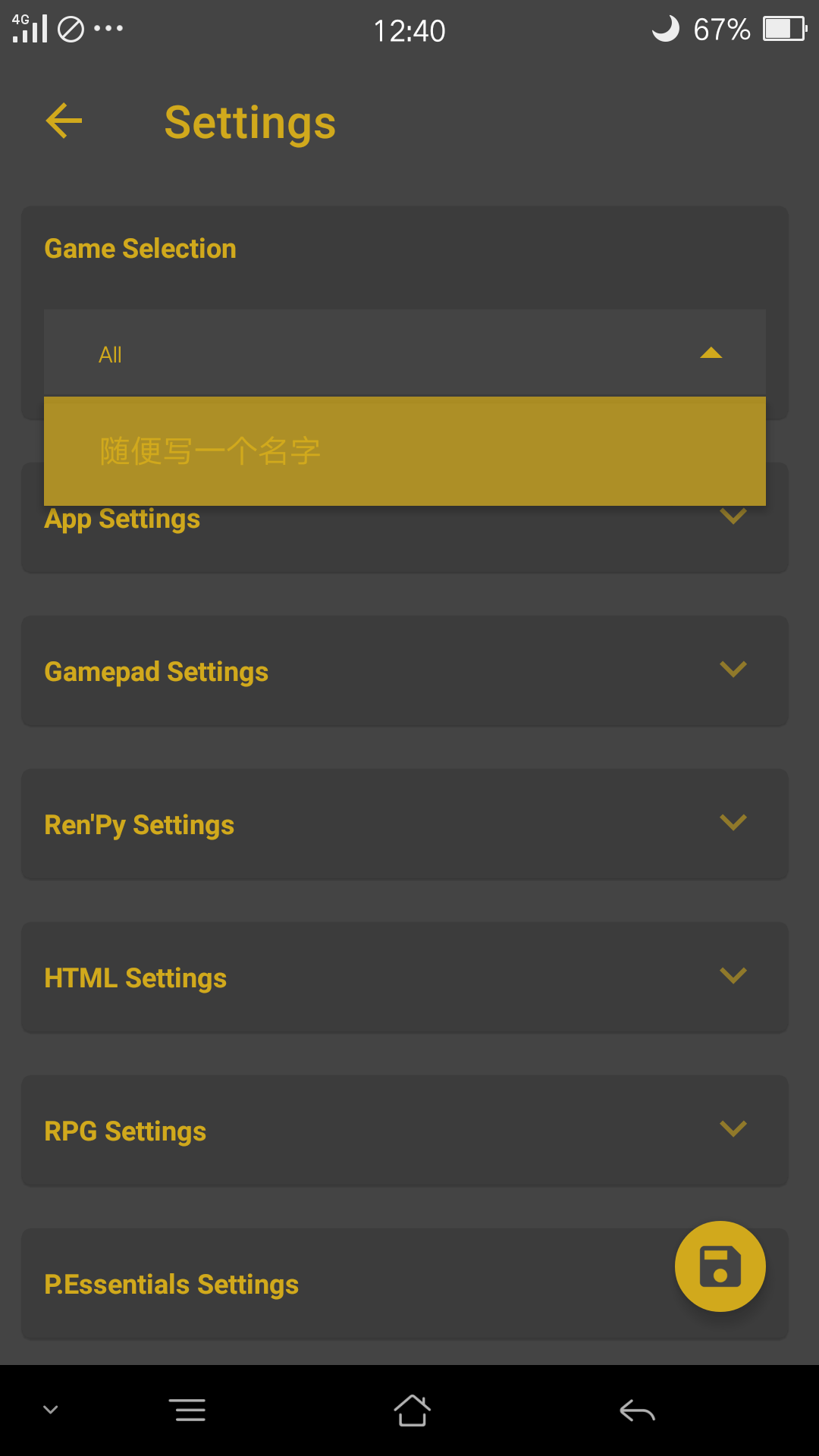Image resolution: width=819 pixels, height=1456 pixels.
Task: Tap the Android back navigation icon
Action: 637,1410
